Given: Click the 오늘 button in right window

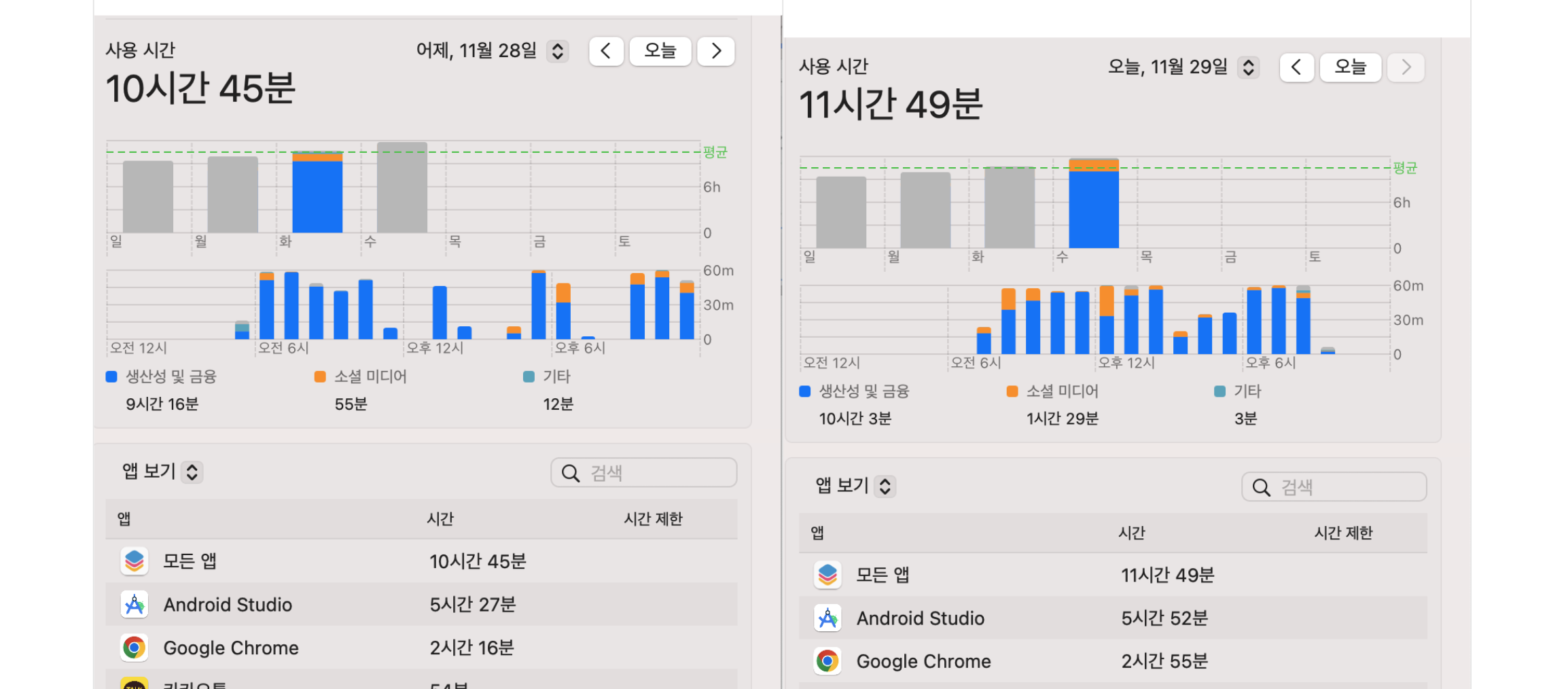Looking at the screenshot, I should pyautogui.click(x=1350, y=67).
